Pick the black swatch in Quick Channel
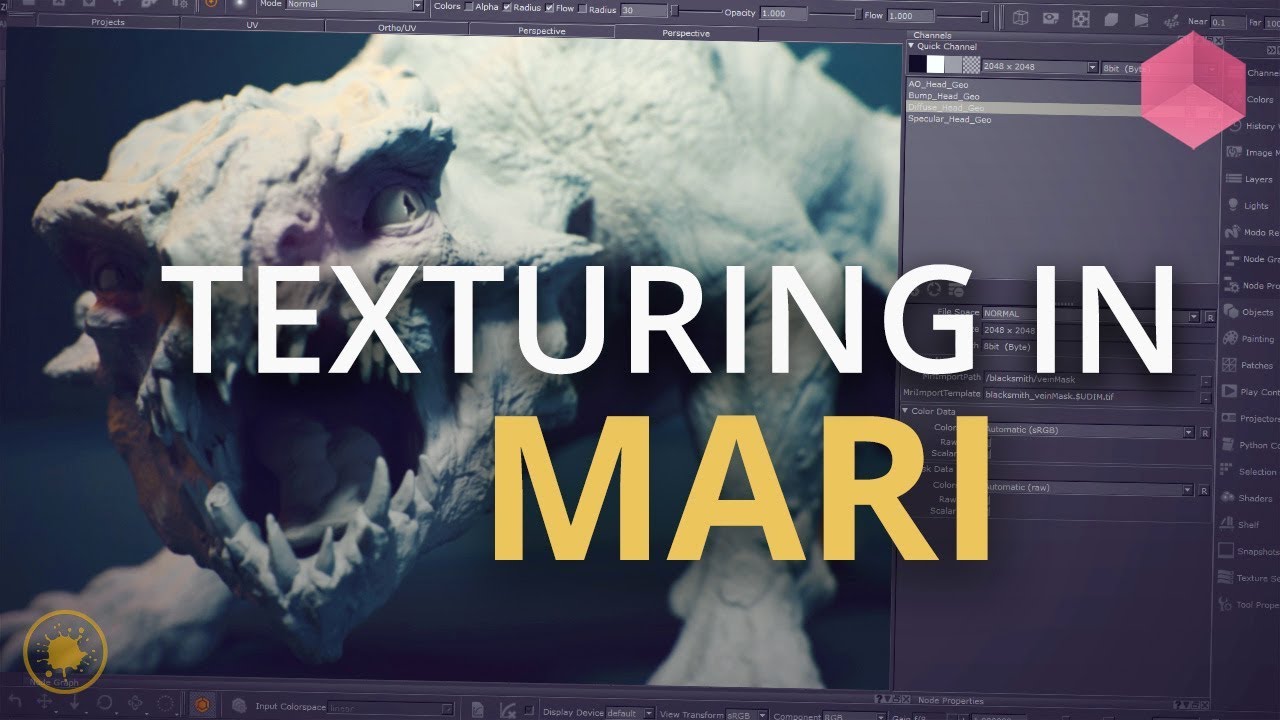 pos(917,64)
